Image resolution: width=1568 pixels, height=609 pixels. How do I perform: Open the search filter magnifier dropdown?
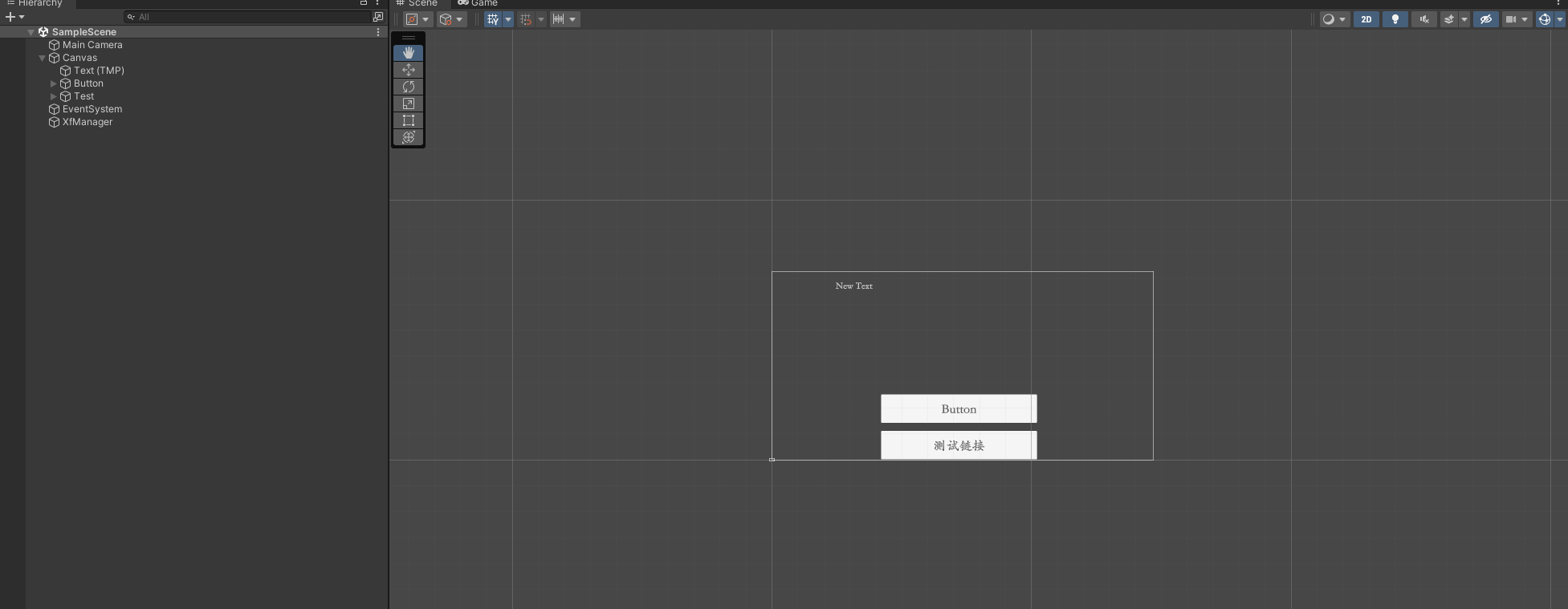pyautogui.click(x=132, y=17)
